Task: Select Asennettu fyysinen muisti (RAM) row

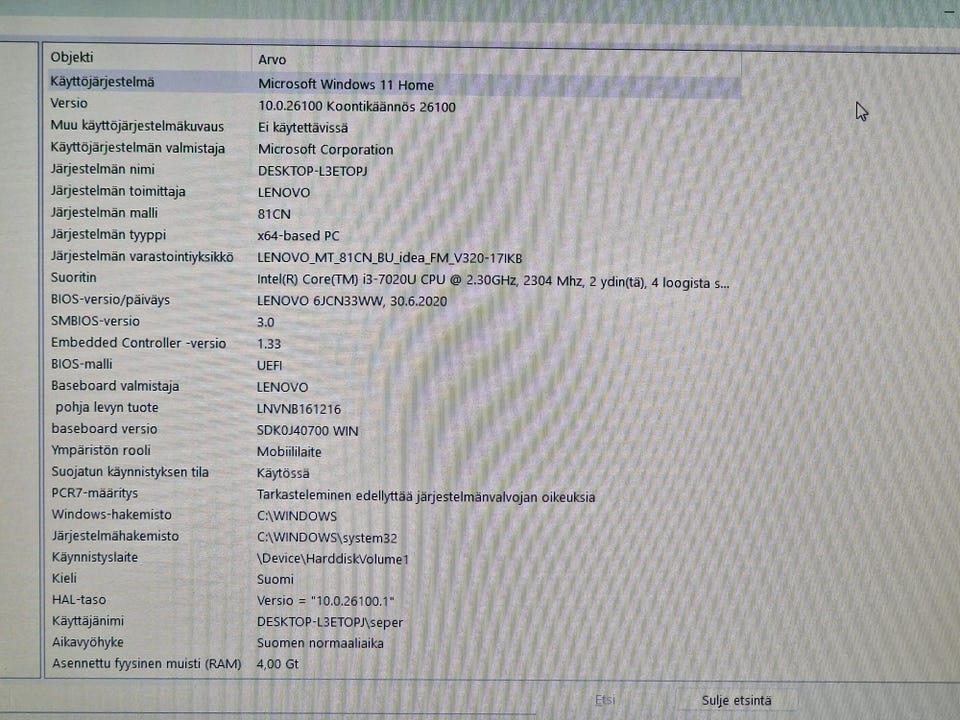Action: click(147, 664)
